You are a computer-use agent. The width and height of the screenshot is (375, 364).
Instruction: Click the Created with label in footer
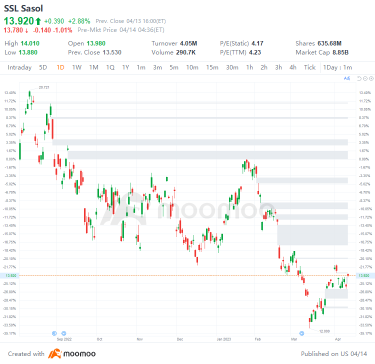pos(26,354)
